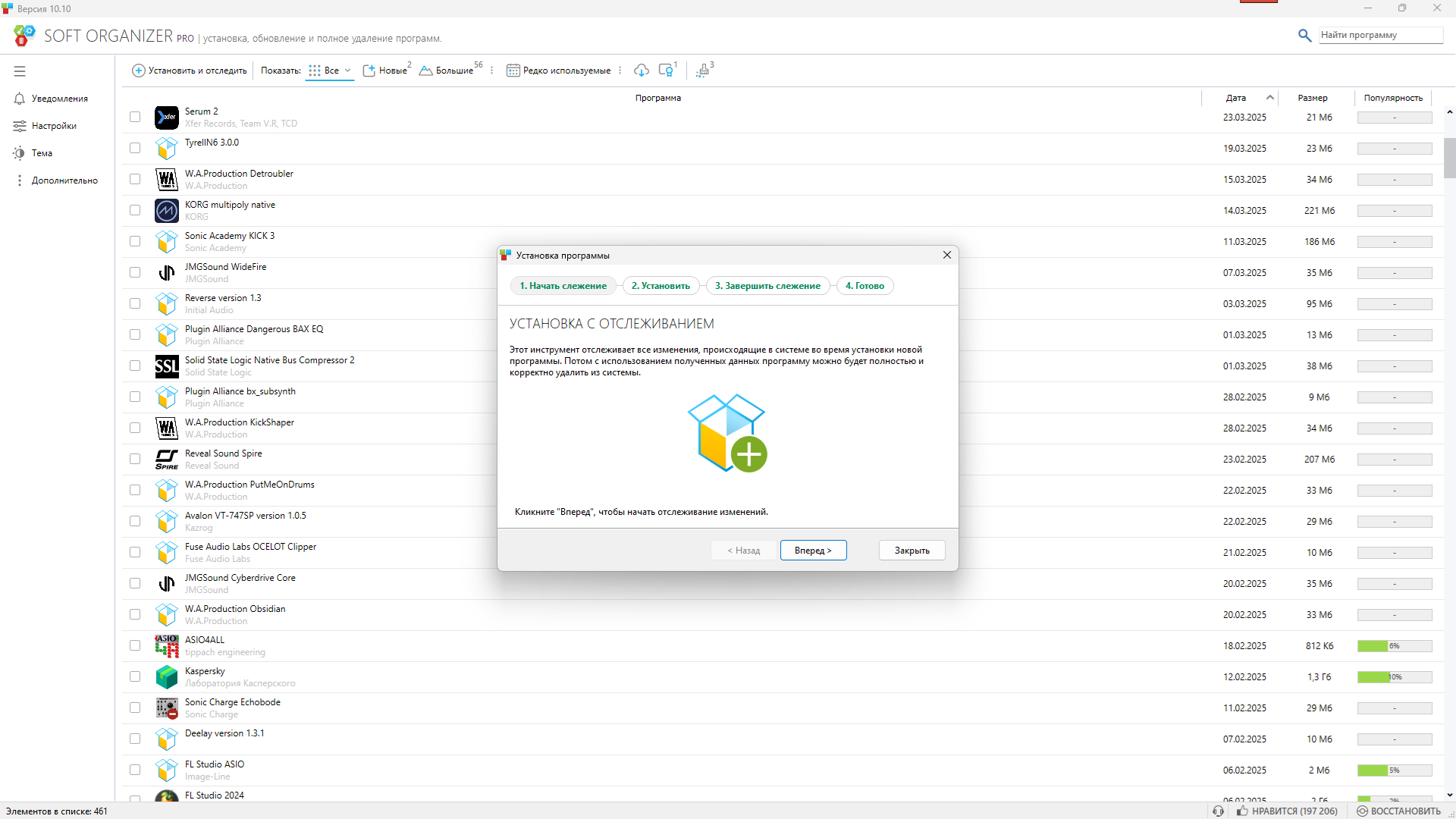Click Sonic Charge Echobode icon

pyautogui.click(x=167, y=708)
